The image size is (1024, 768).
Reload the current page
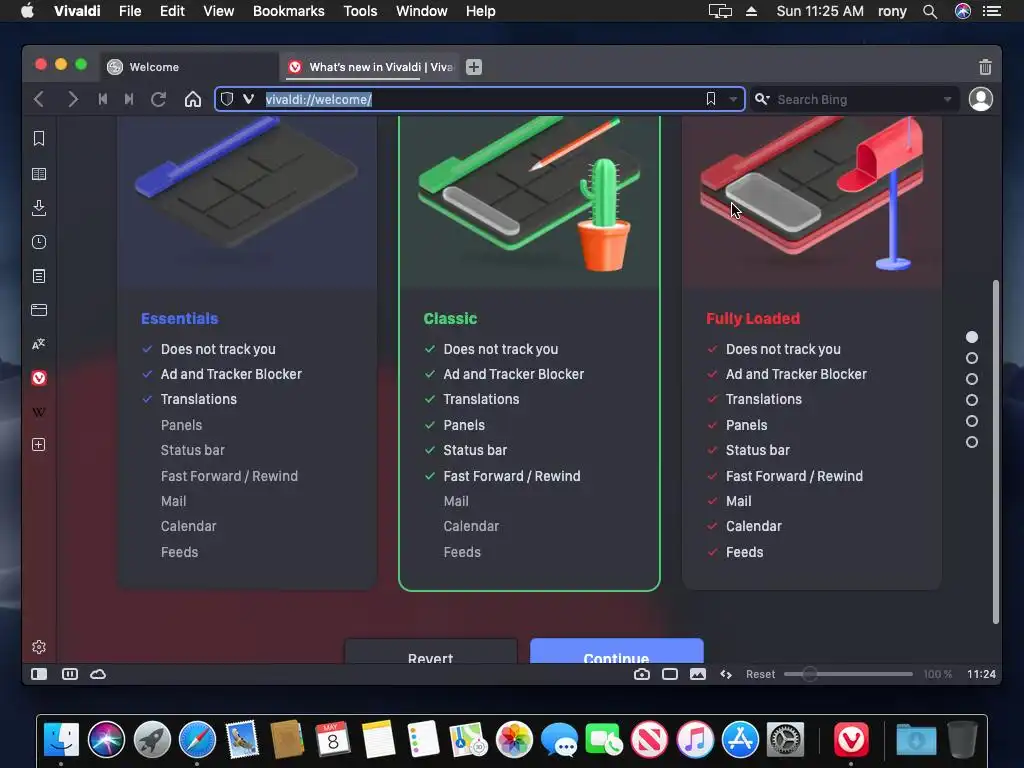coord(158,99)
